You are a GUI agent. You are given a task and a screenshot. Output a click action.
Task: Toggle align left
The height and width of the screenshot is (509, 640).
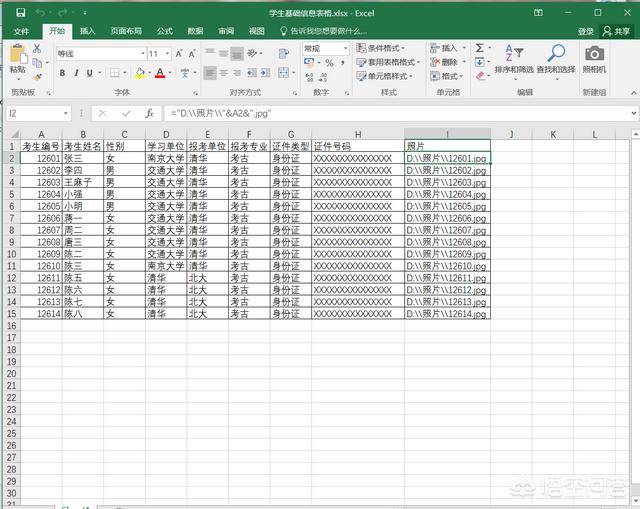pyautogui.click(x=210, y=73)
